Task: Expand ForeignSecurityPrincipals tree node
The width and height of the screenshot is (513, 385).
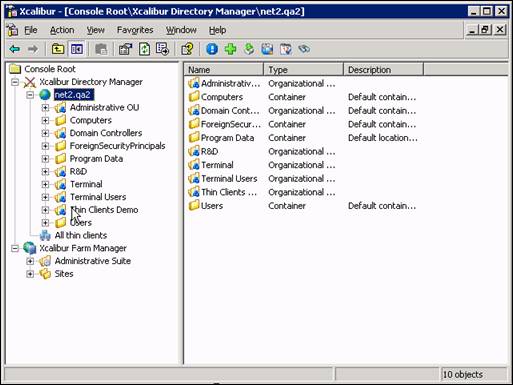Action: (x=45, y=146)
